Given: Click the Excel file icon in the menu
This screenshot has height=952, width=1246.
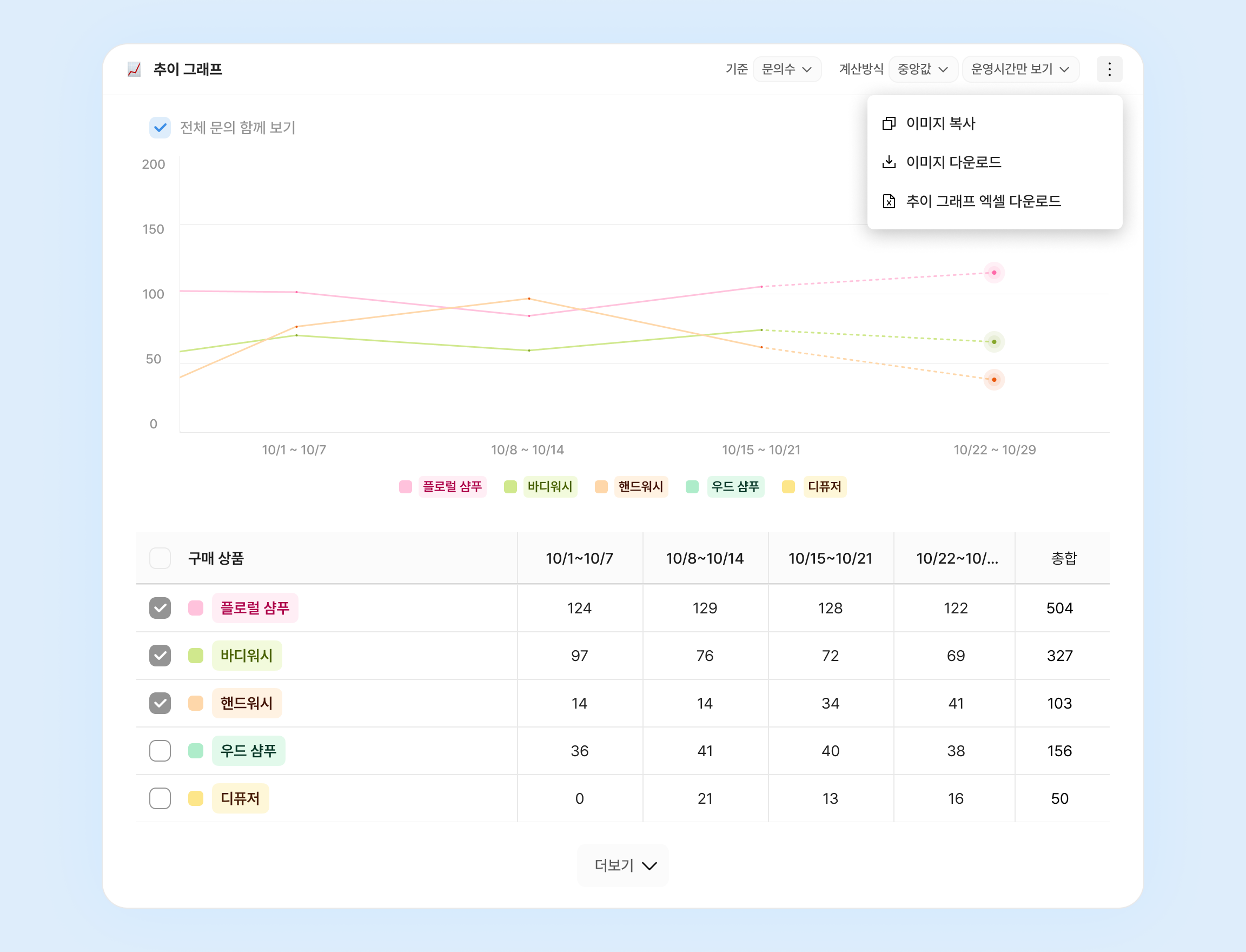Looking at the screenshot, I should pyautogui.click(x=889, y=201).
